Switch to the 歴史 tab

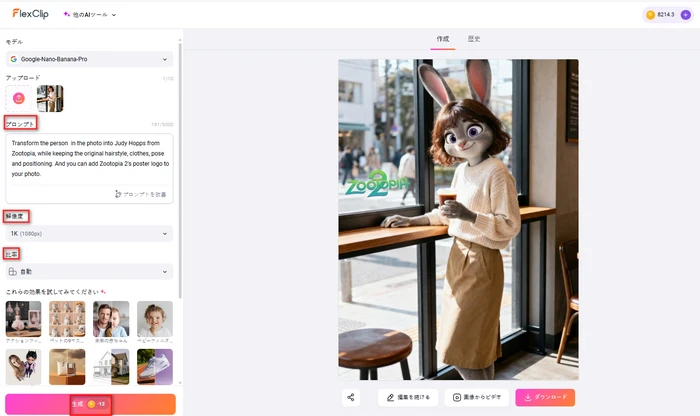coord(474,39)
